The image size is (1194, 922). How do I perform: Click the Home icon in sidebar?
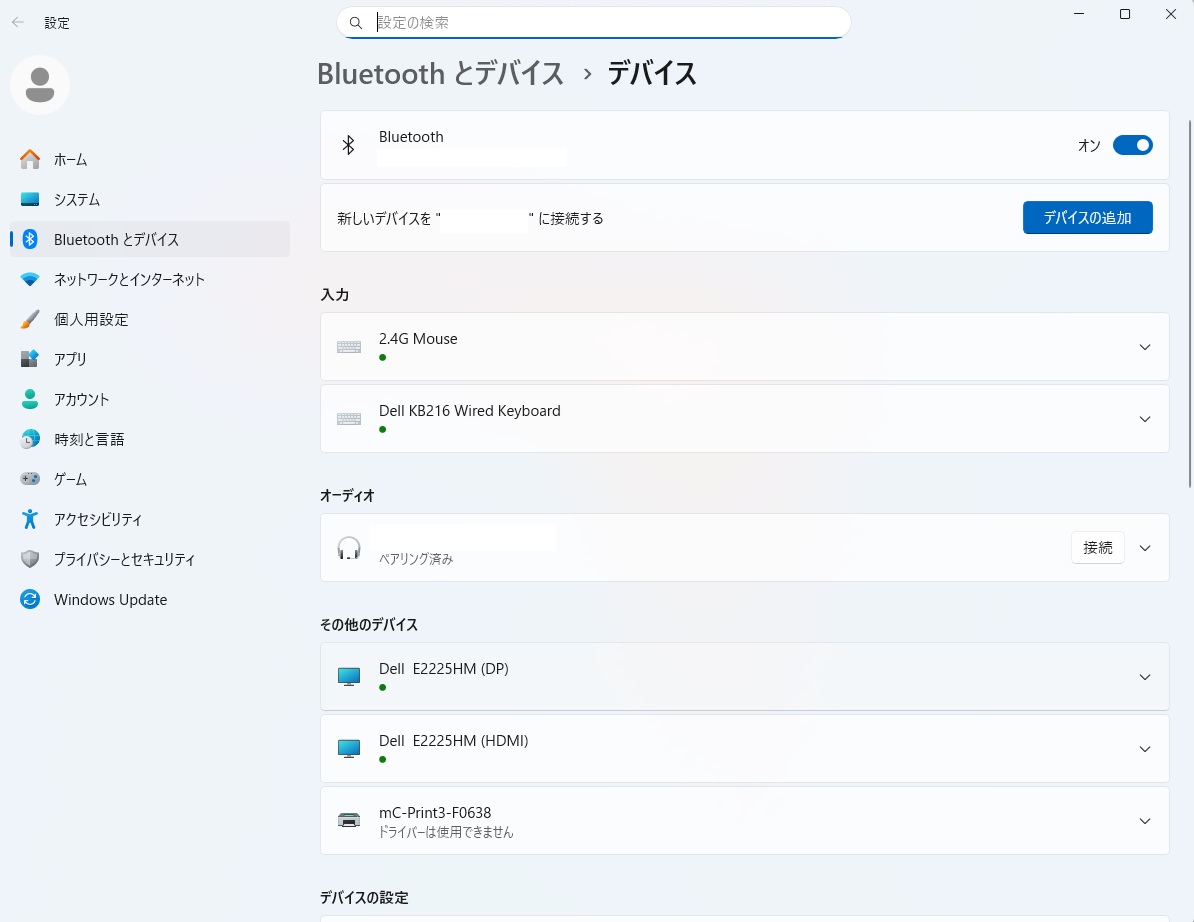(30, 159)
